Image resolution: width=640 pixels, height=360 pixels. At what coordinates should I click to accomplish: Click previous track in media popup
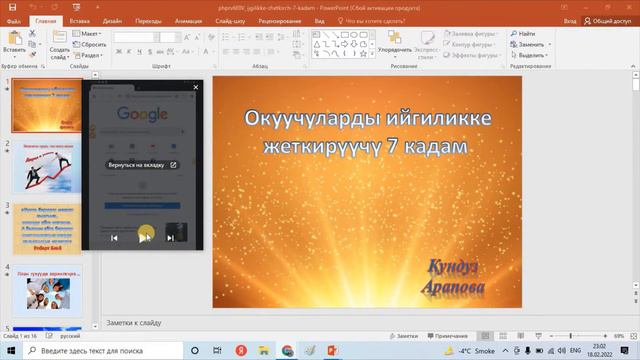pyautogui.click(x=114, y=238)
